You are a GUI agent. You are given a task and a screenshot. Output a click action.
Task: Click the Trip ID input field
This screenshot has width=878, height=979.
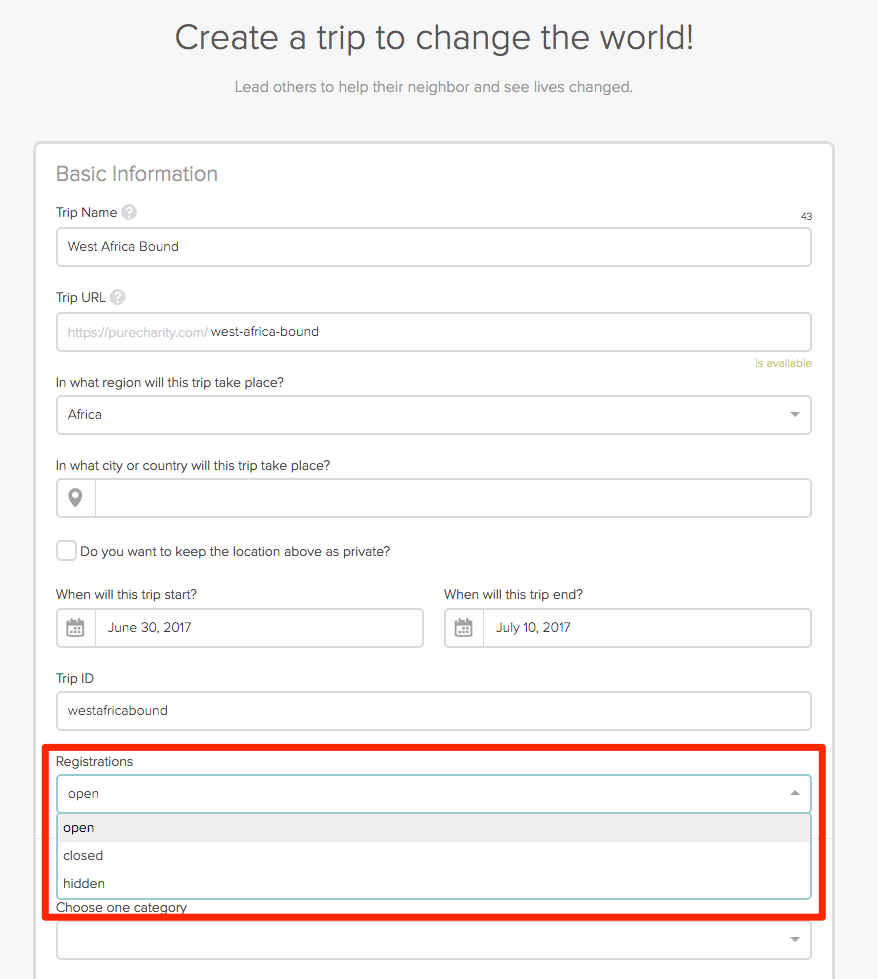coord(433,711)
